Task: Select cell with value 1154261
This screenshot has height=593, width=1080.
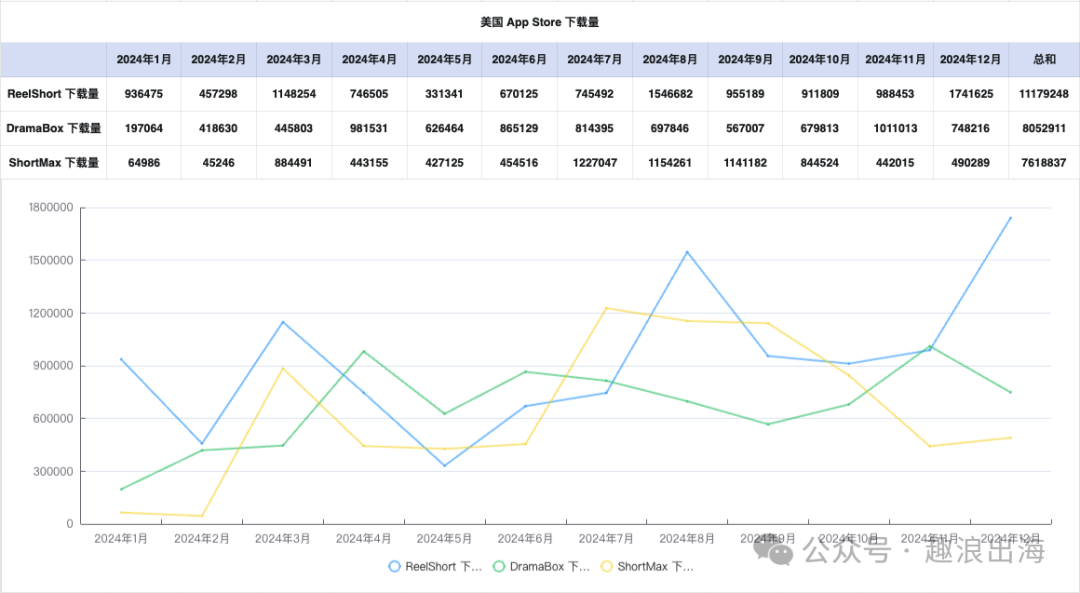Action: coord(670,163)
